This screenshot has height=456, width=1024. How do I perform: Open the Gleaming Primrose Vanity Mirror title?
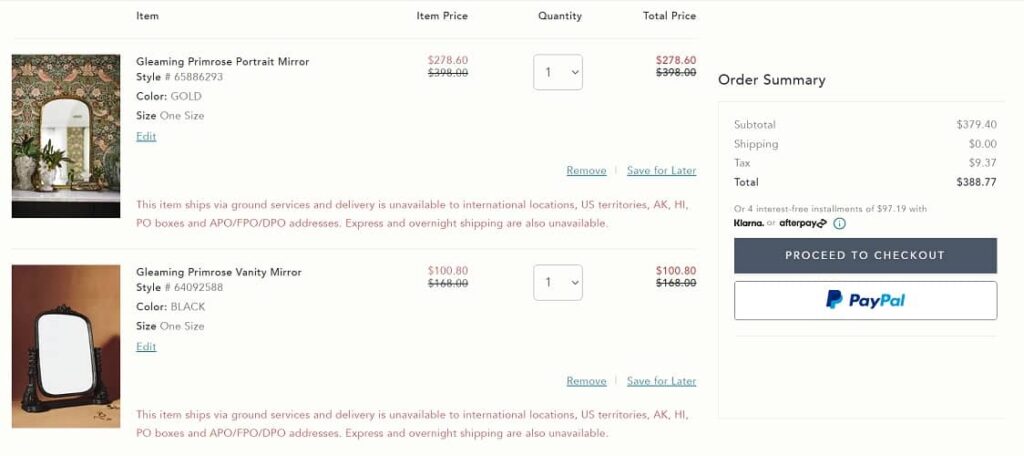(219, 272)
